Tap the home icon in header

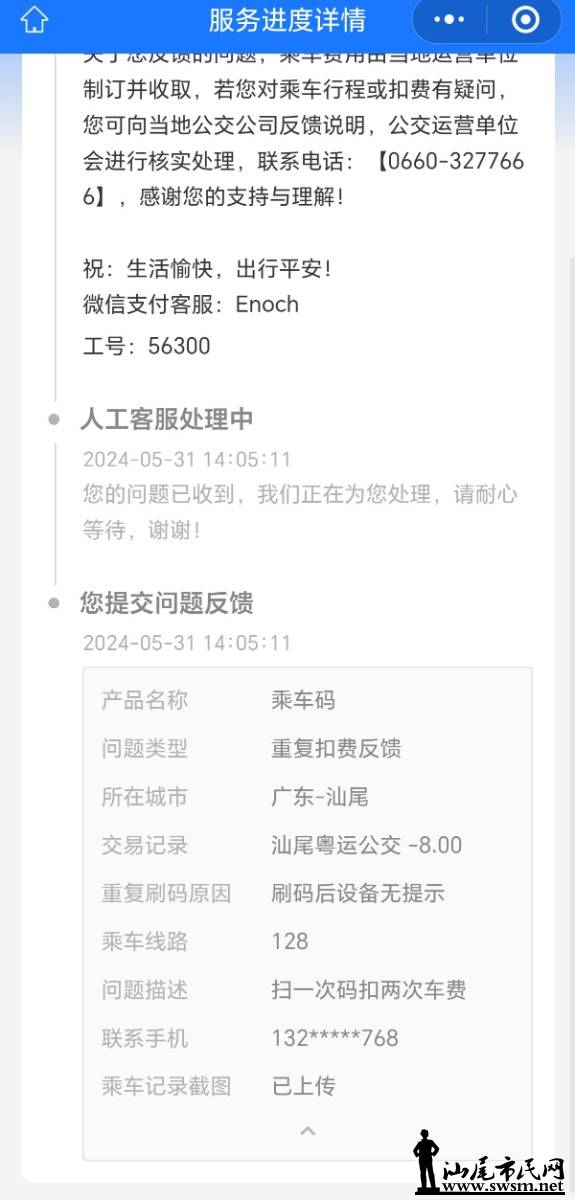pyautogui.click(x=34, y=20)
